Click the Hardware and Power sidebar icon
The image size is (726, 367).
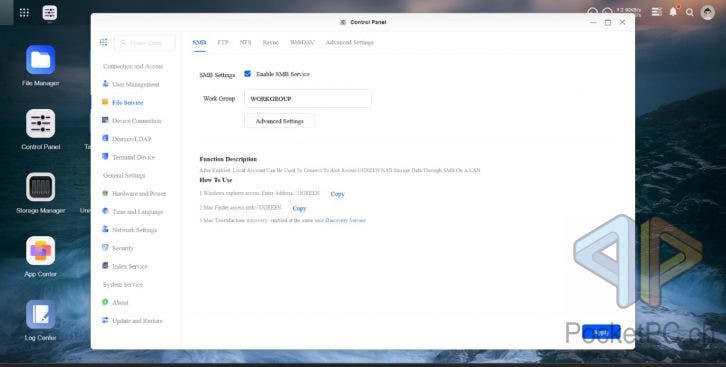click(x=105, y=193)
